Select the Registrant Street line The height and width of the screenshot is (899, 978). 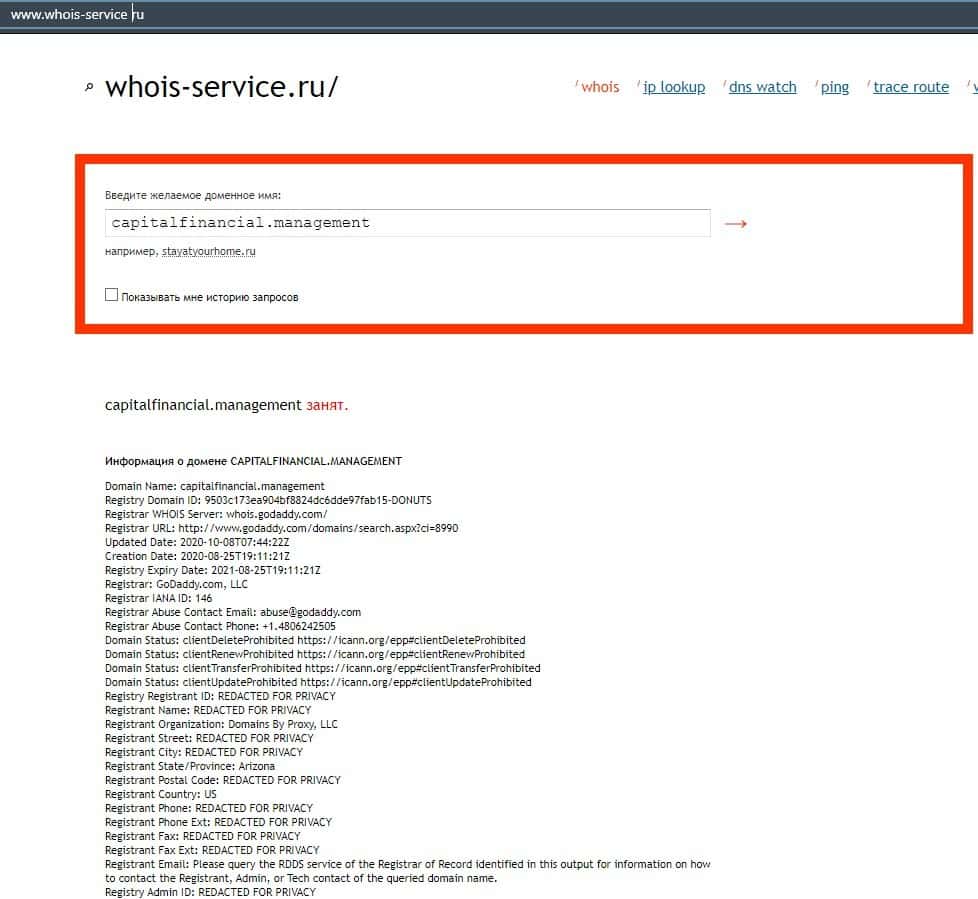click(209, 738)
